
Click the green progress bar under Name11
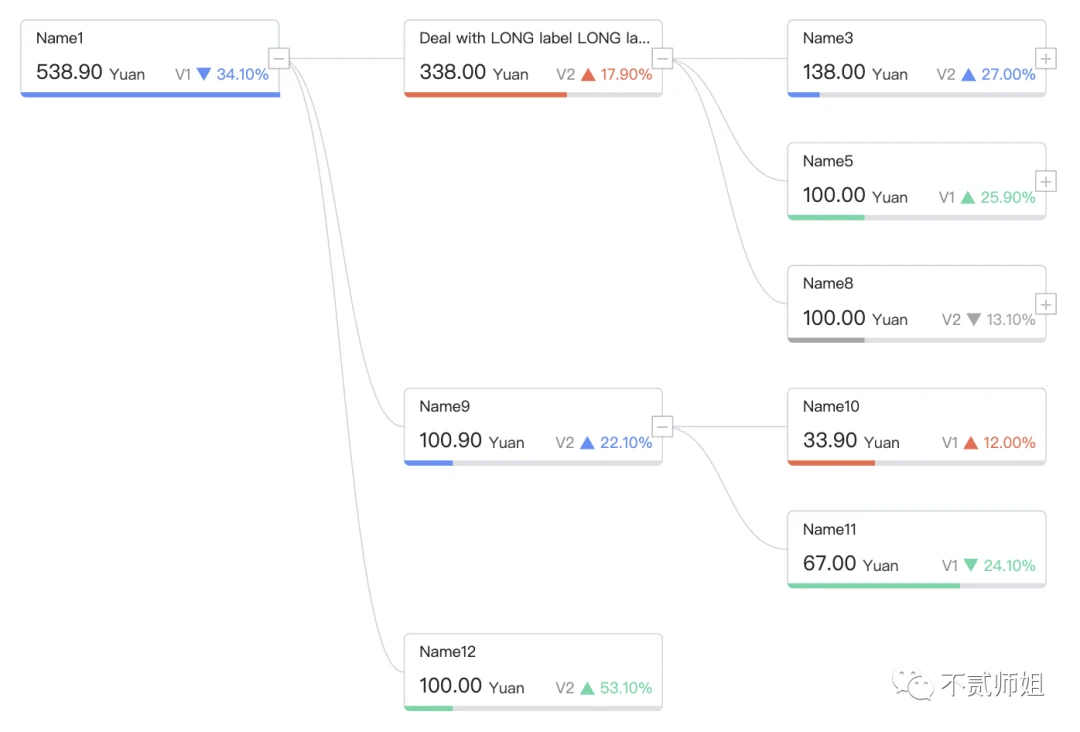pos(873,585)
